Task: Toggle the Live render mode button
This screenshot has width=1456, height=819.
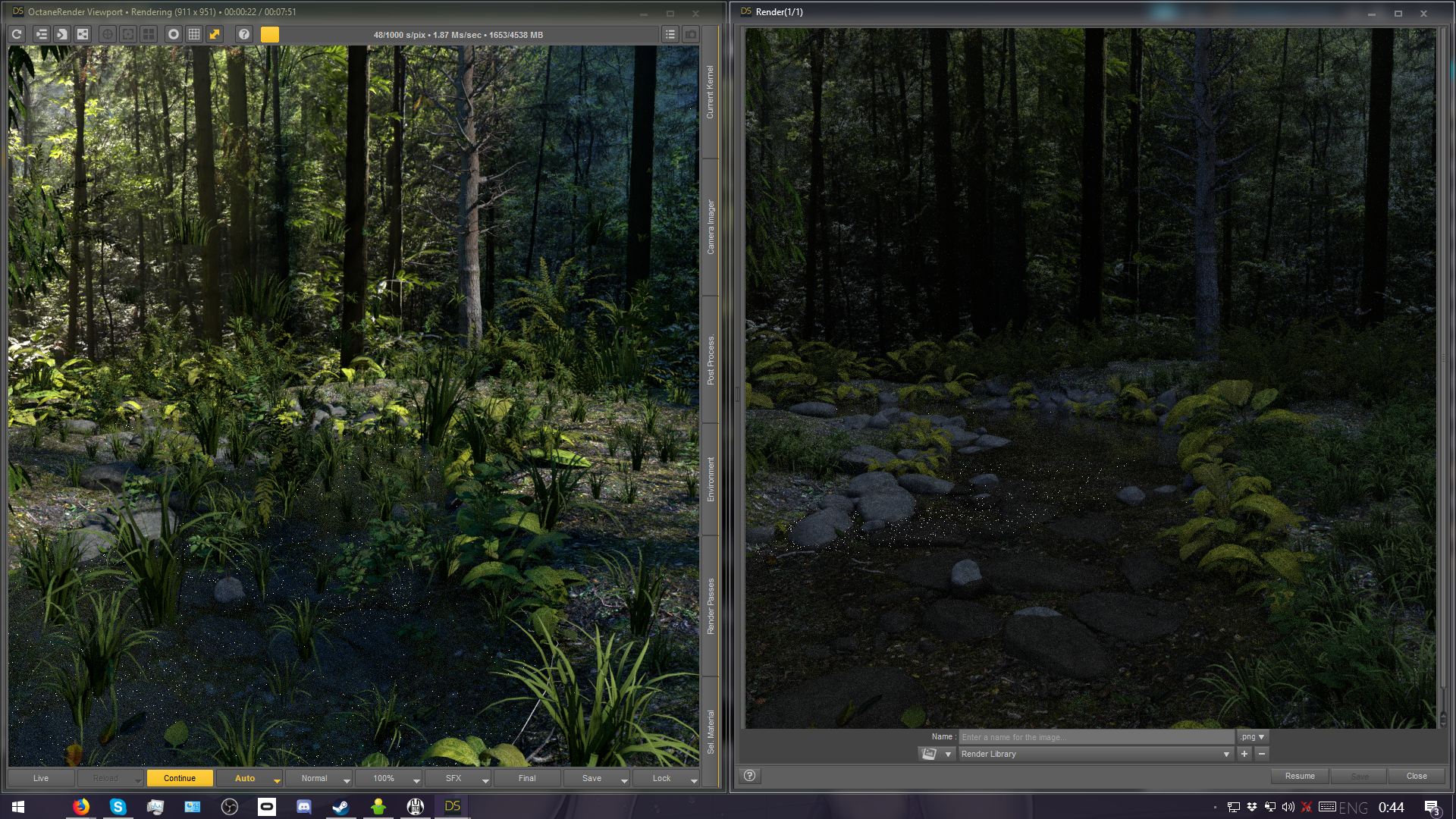Action: [x=41, y=778]
